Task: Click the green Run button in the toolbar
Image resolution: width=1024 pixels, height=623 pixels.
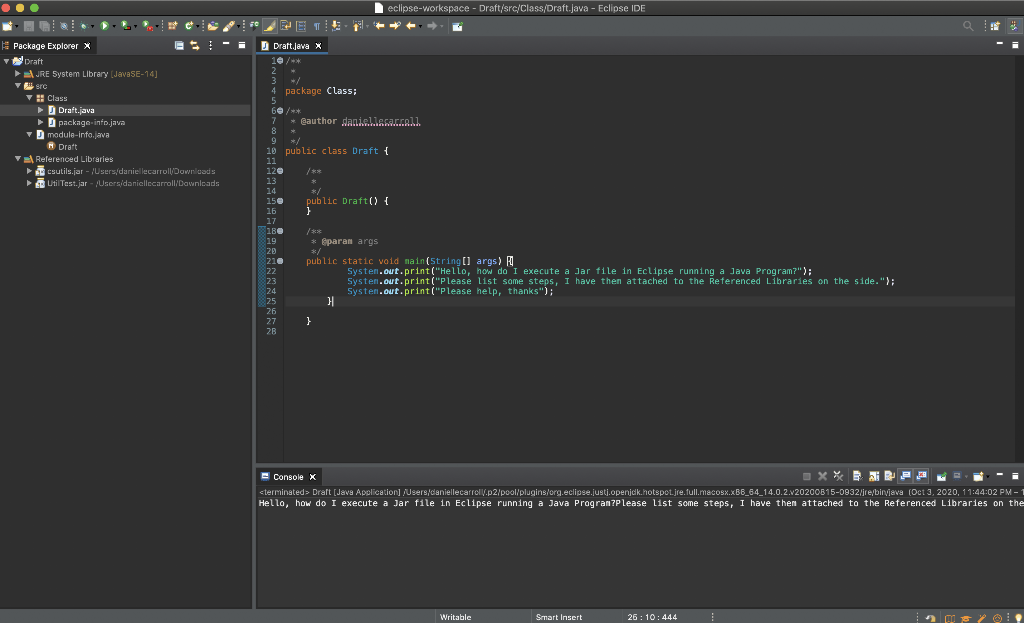Action: pos(102,26)
